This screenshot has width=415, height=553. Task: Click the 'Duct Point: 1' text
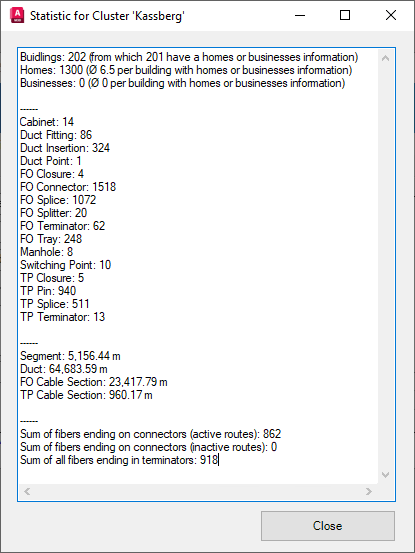click(51, 161)
